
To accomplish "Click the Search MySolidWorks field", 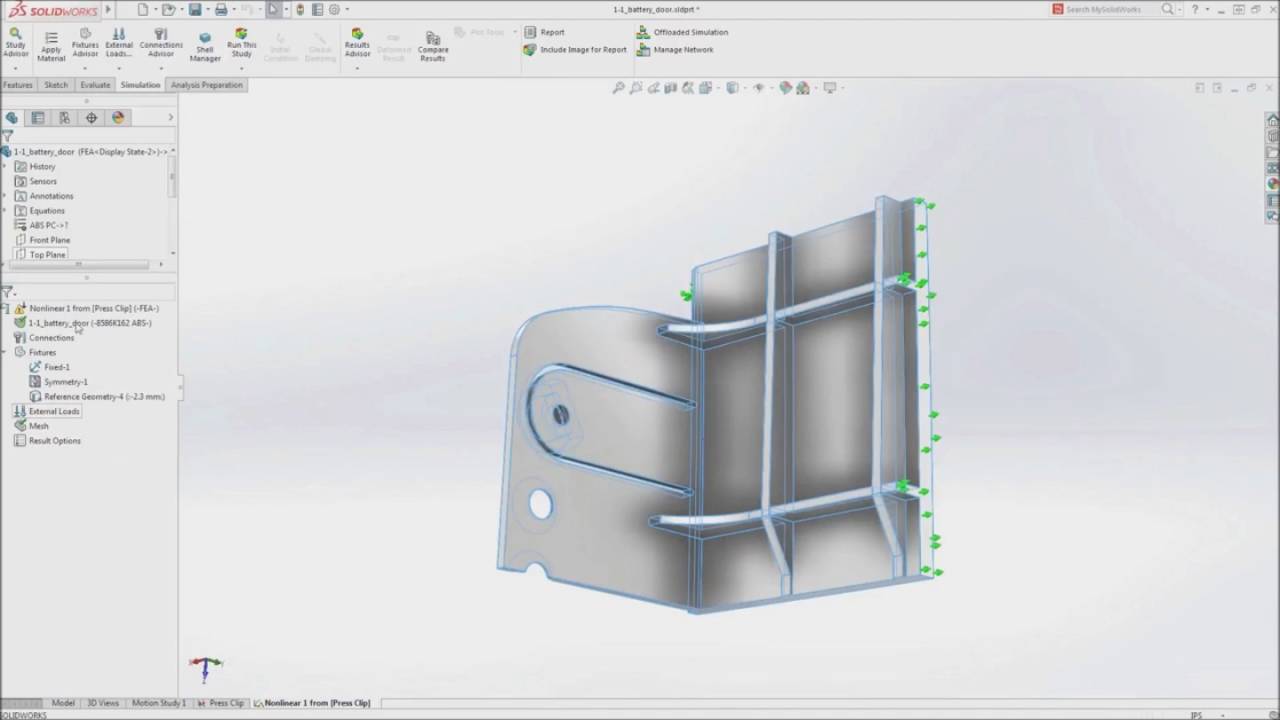I will (1106, 9).
